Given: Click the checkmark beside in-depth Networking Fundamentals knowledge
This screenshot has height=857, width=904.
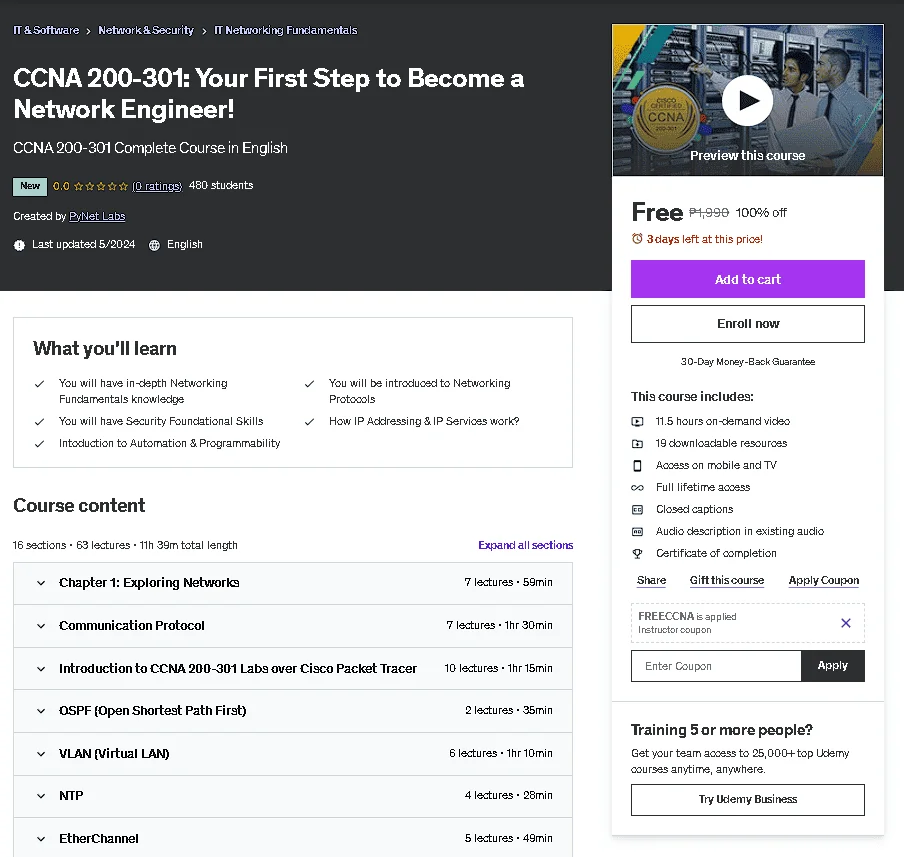Looking at the screenshot, I should click(39, 384).
